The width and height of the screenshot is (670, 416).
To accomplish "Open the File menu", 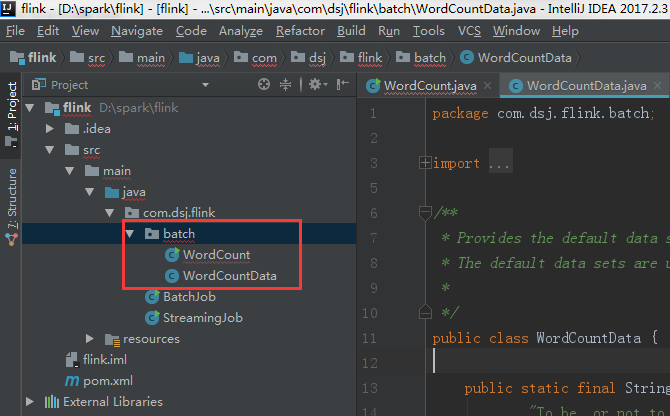I will coord(15,31).
